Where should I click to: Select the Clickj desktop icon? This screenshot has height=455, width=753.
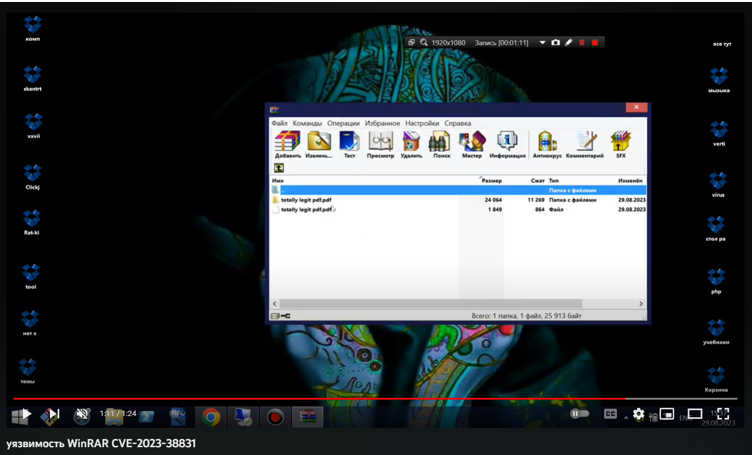(x=33, y=177)
